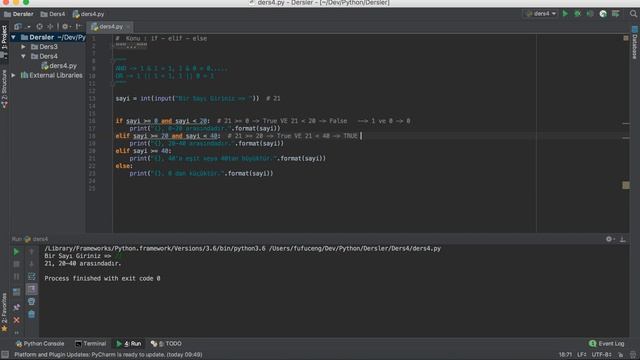Collapse all in Project panel toolbar
This screenshot has height=360, width=640.
point(50,27)
